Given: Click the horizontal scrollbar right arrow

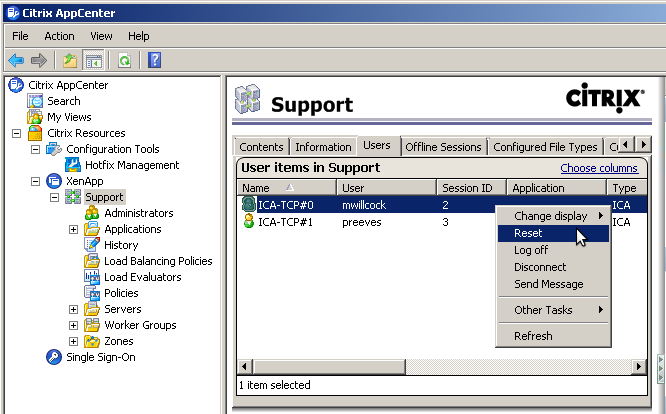Looking at the screenshot, I should (639, 366).
